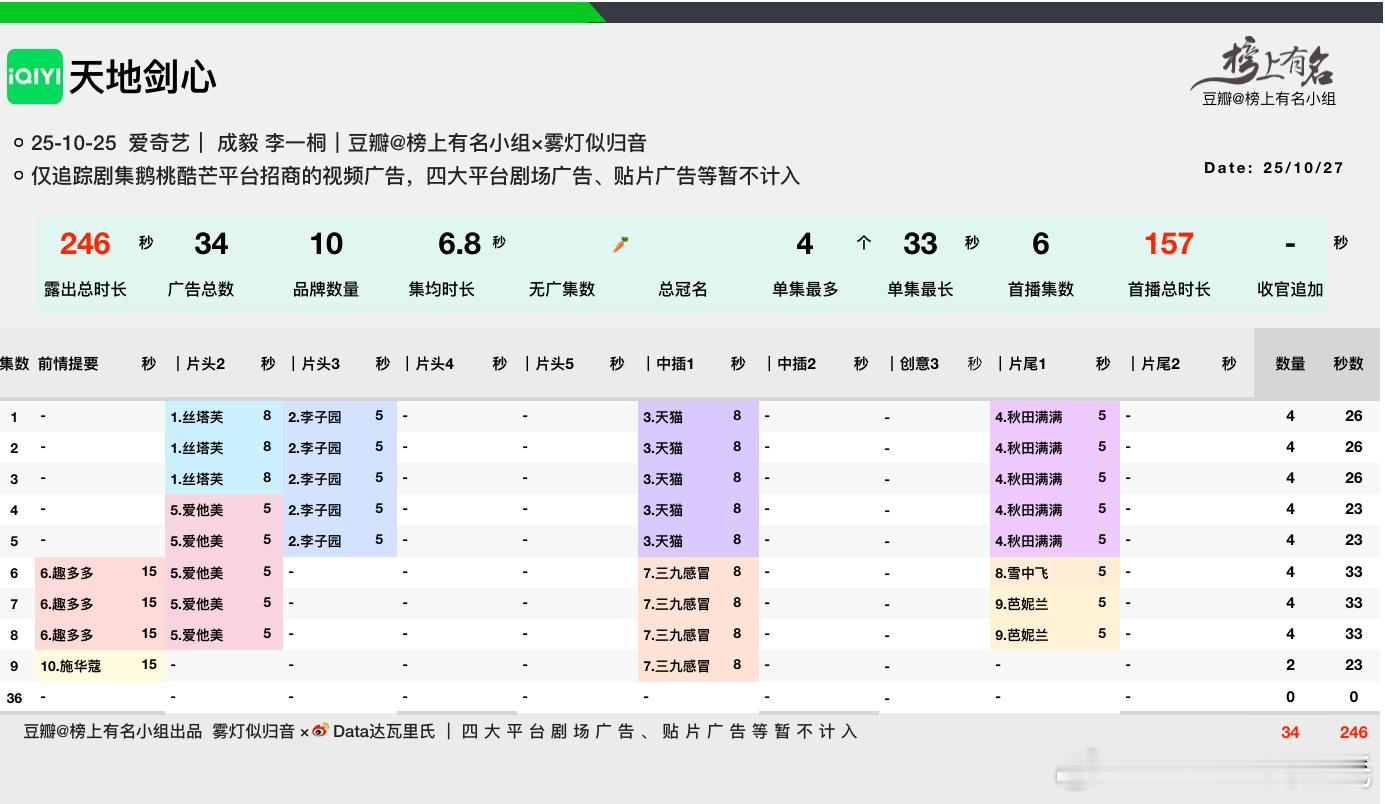
Task: Select 3.天猫 in the episode 2 row
Action: (x=663, y=448)
